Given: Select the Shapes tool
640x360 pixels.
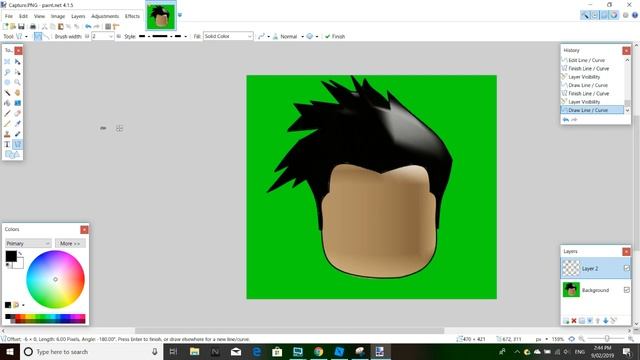Looking at the screenshot, I should [12, 154].
